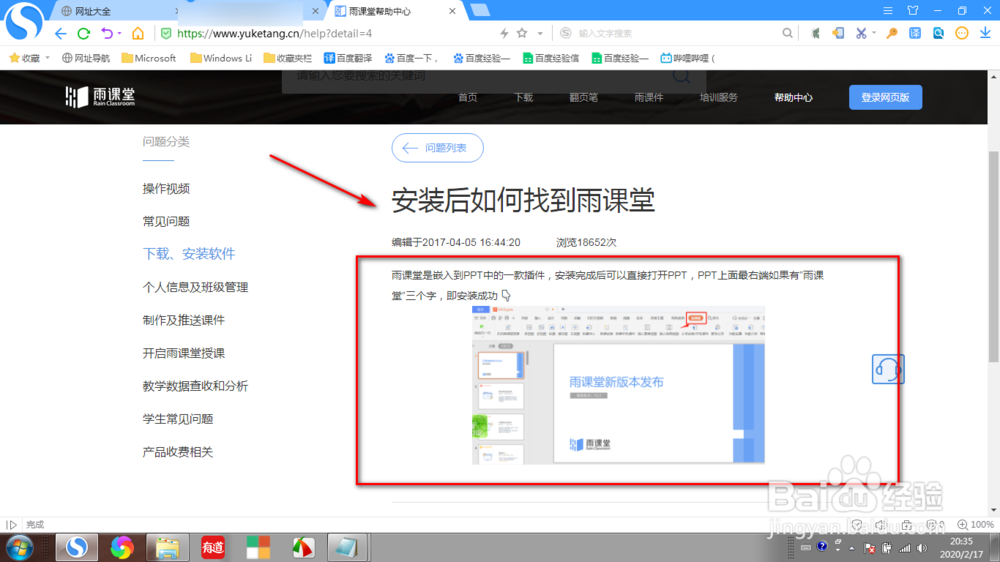This screenshot has width=1000, height=562.
Task: Expand the address bar dropdown arrow
Action: tap(540, 33)
